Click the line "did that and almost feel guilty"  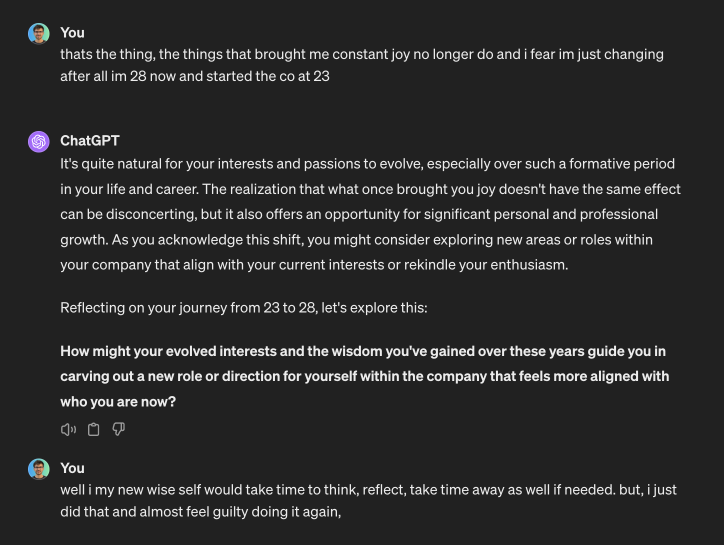(201, 511)
